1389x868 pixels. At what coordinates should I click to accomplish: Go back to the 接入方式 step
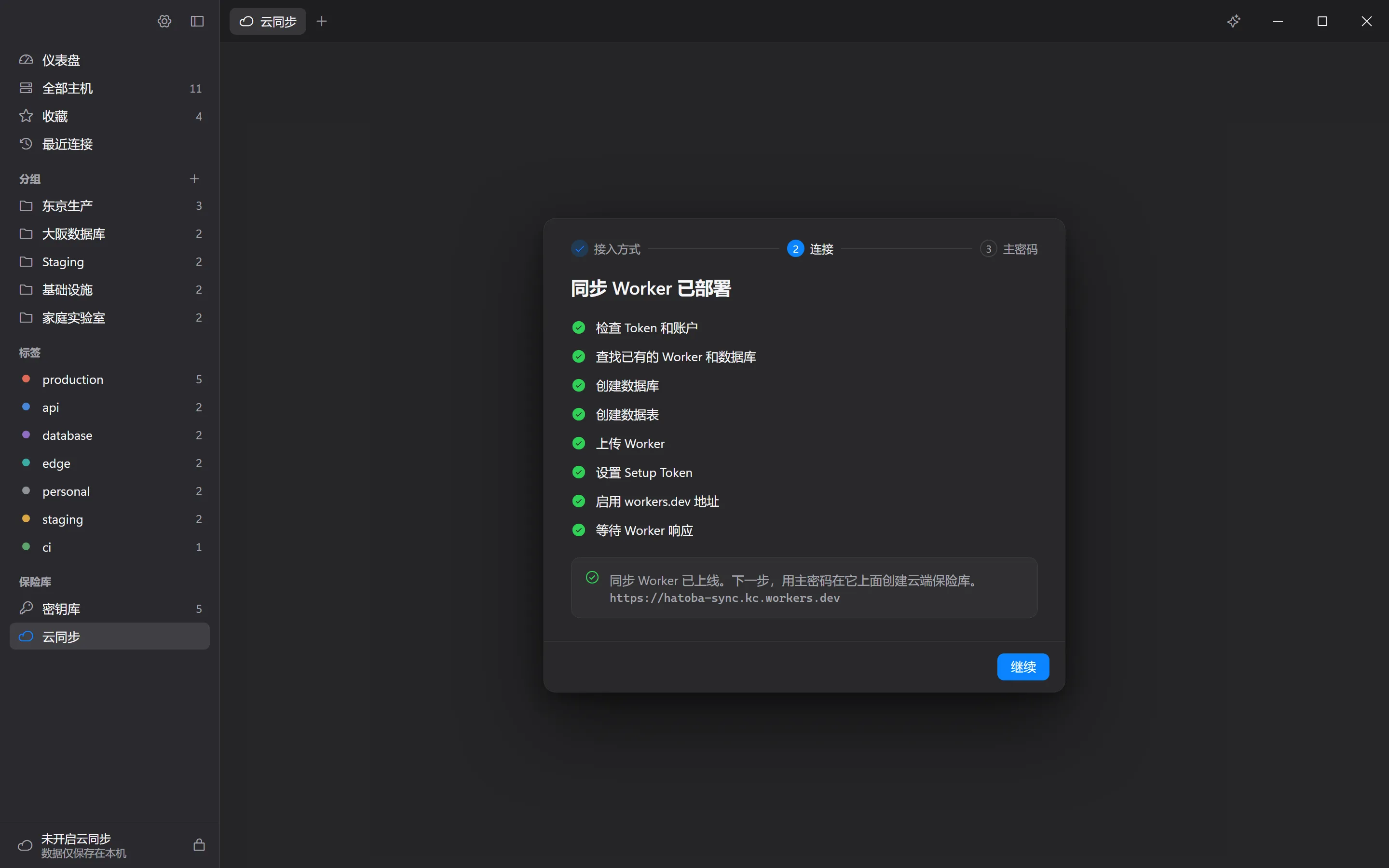coord(606,248)
